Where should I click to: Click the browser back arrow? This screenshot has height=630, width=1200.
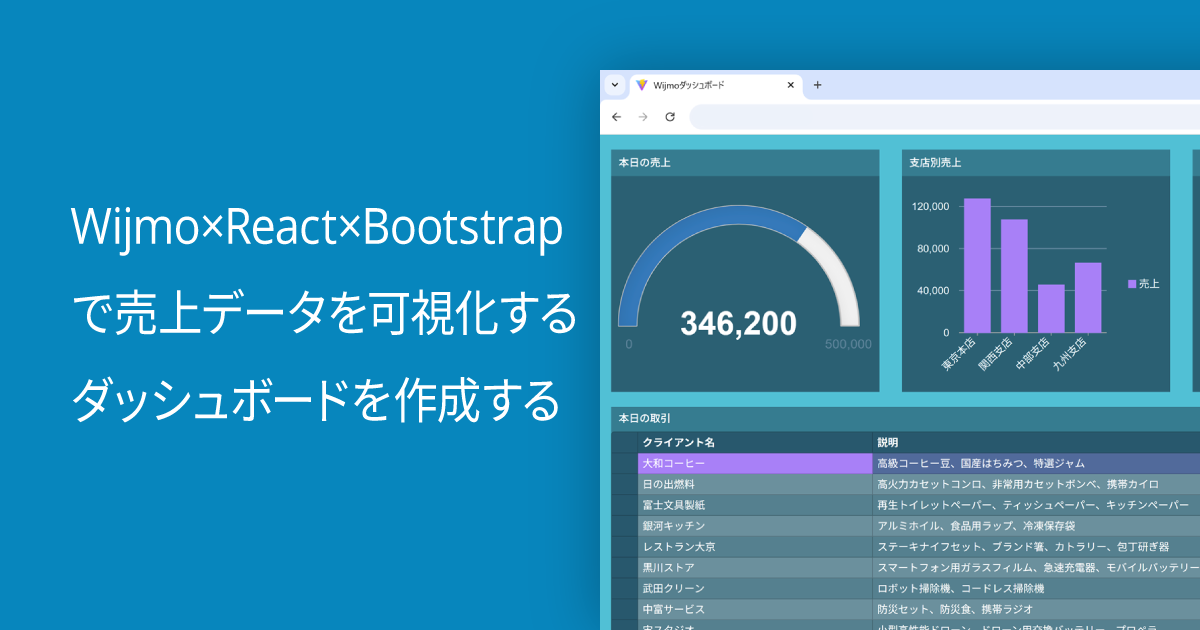[616, 117]
